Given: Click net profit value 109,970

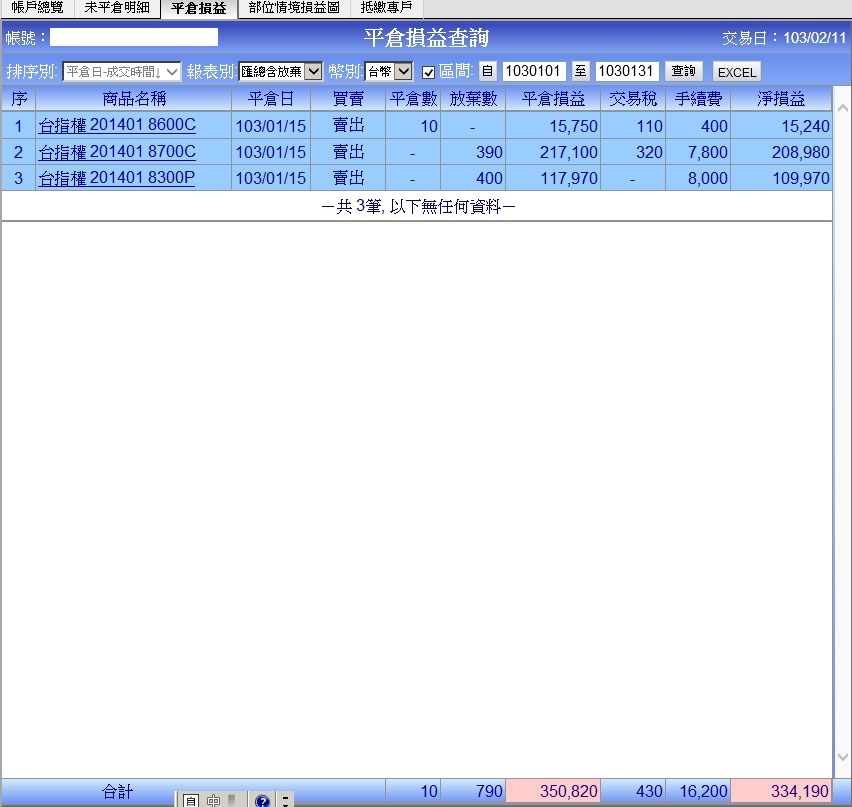Looking at the screenshot, I should 800,178.
